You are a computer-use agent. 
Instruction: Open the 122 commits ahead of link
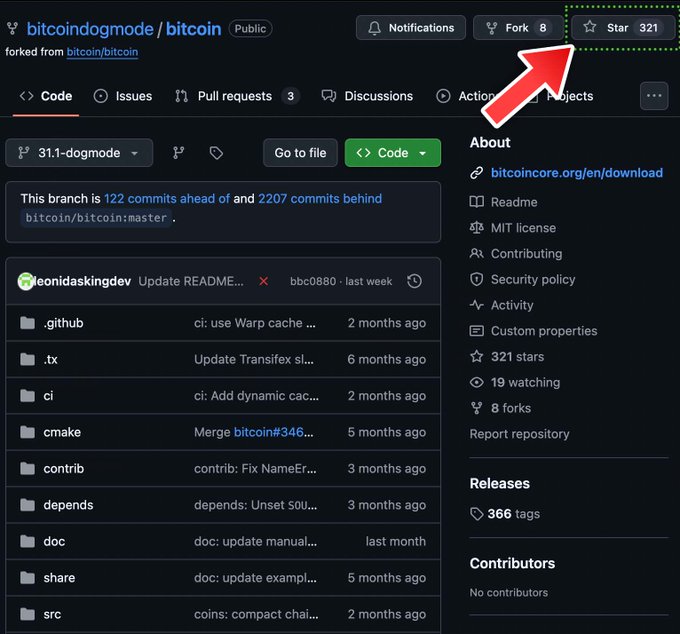click(x=167, y=199)
